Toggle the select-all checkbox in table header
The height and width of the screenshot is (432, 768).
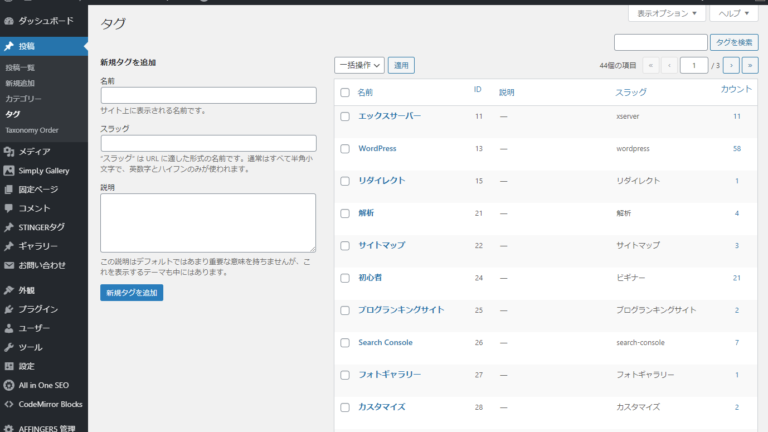coord(345,92)
